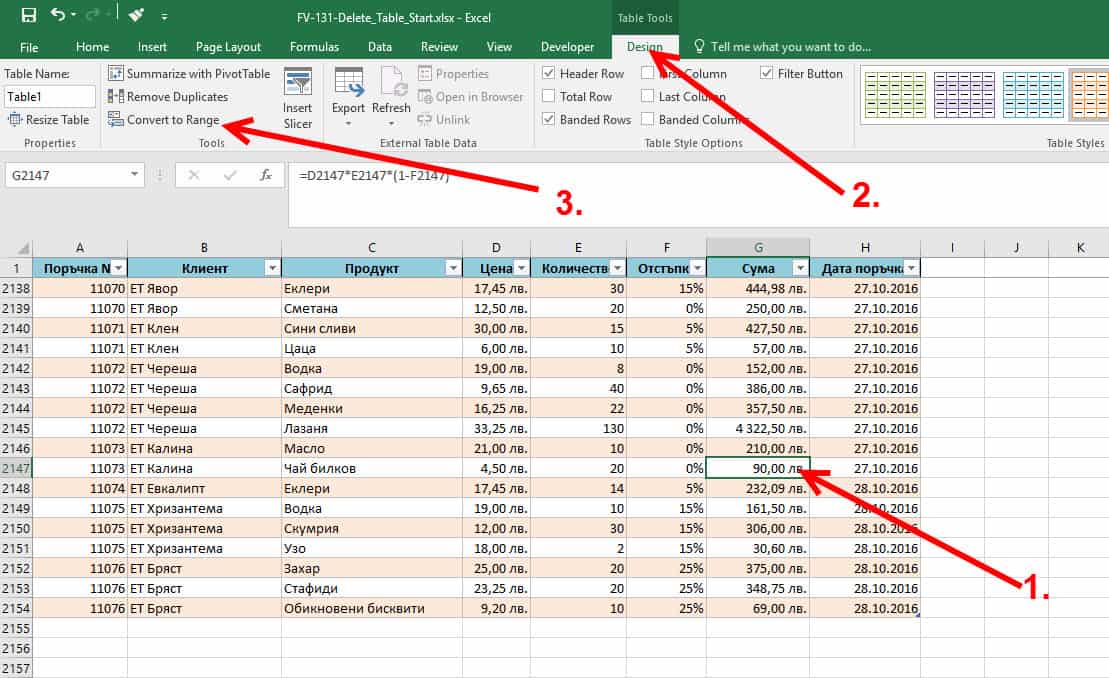Switch to the Page Layout tab

(228, 47)
